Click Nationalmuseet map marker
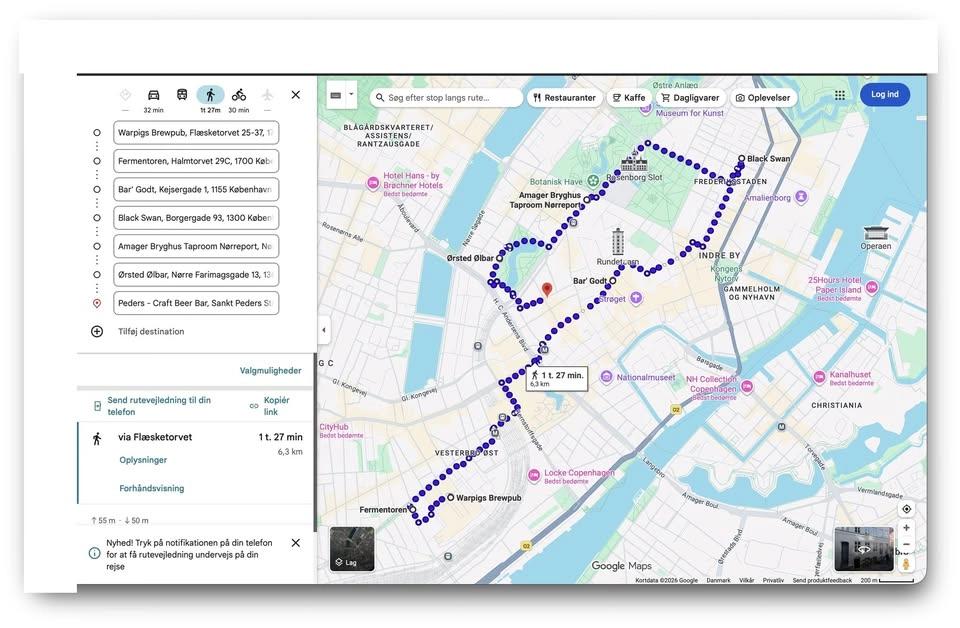The image size is (960, 628). tap(606, 377)
